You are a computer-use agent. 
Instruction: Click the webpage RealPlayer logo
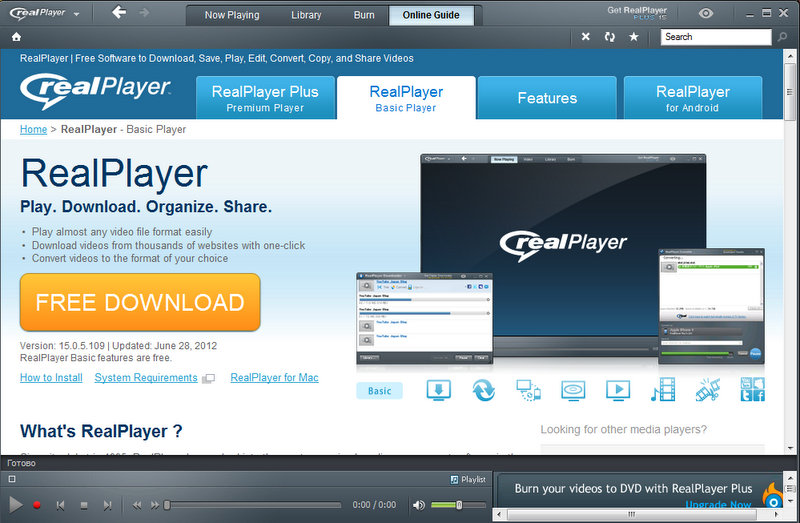(x=95, y=91)
